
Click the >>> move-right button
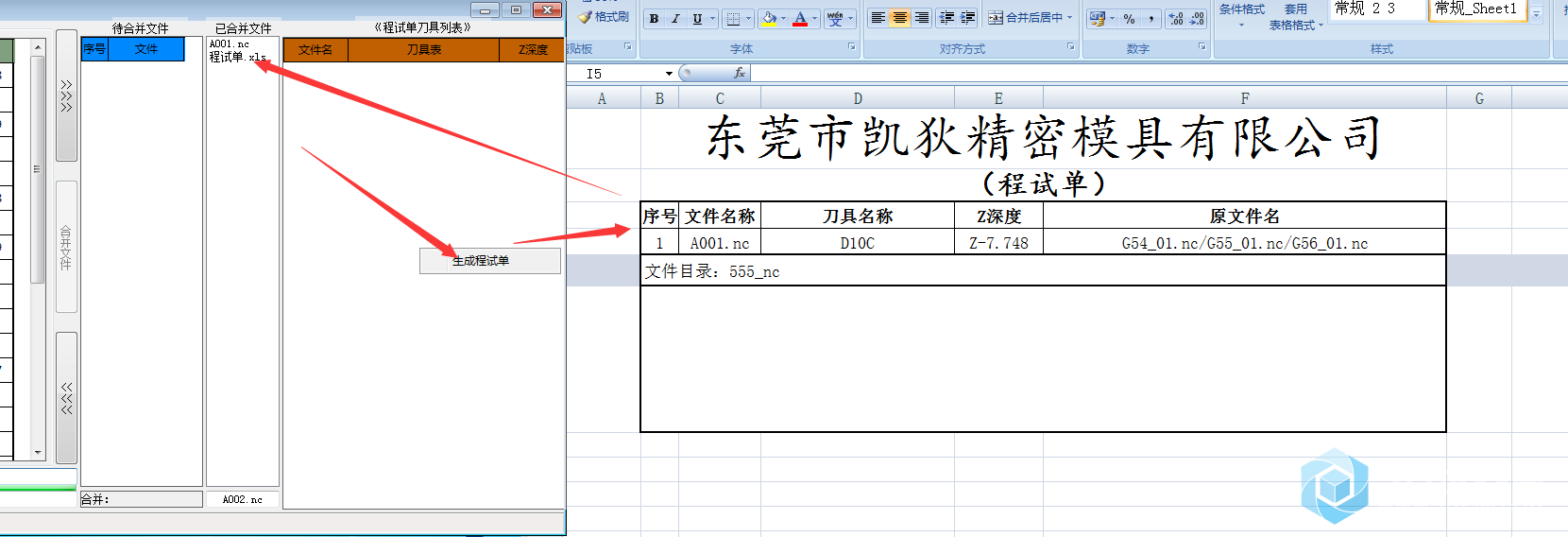click(66, 95)
